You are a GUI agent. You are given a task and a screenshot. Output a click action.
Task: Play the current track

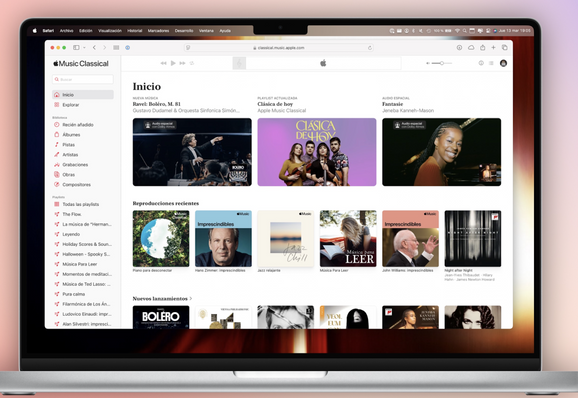point(173,63)
